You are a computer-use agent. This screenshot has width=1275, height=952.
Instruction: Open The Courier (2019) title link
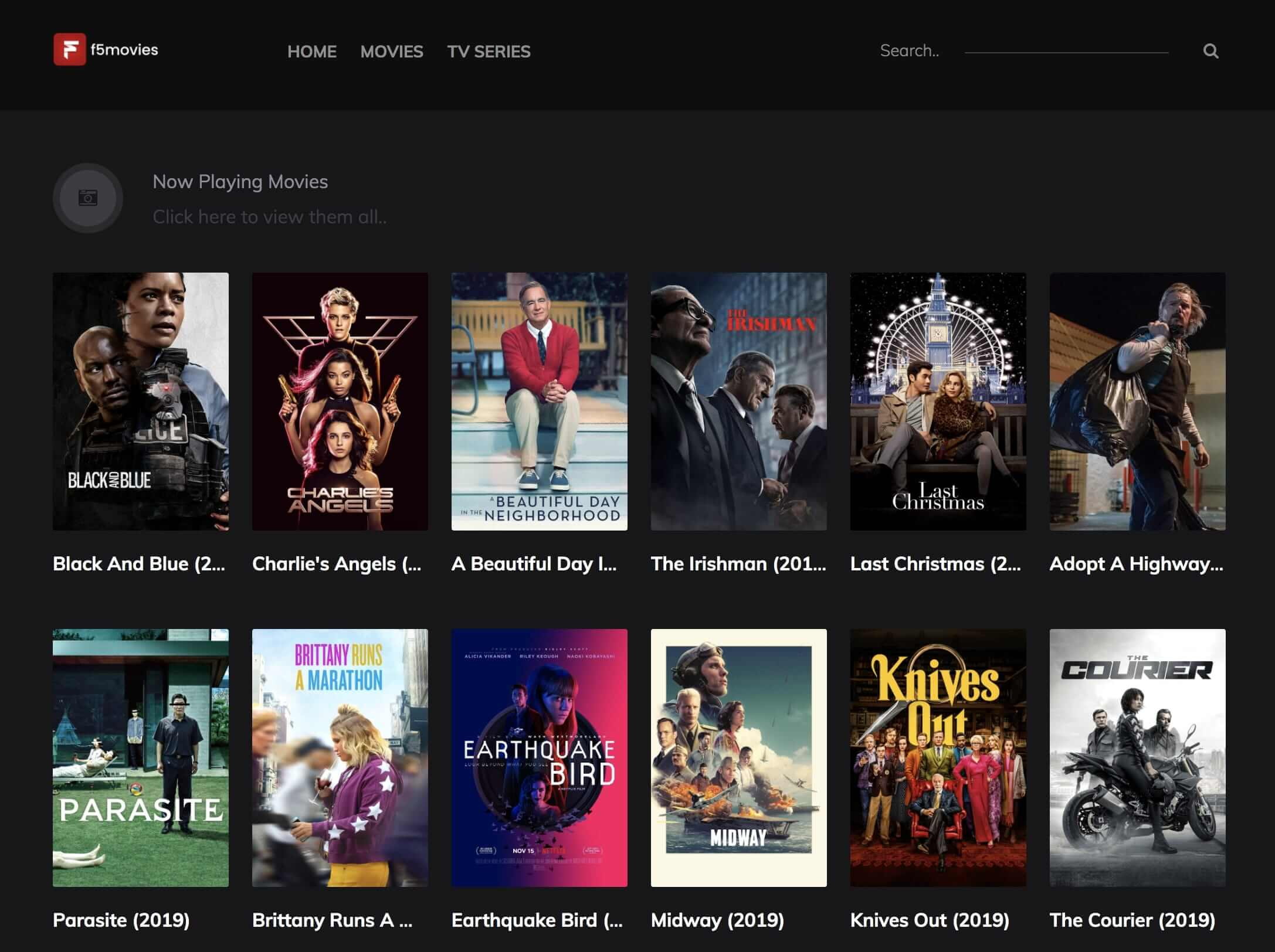tap(1132, 920)
